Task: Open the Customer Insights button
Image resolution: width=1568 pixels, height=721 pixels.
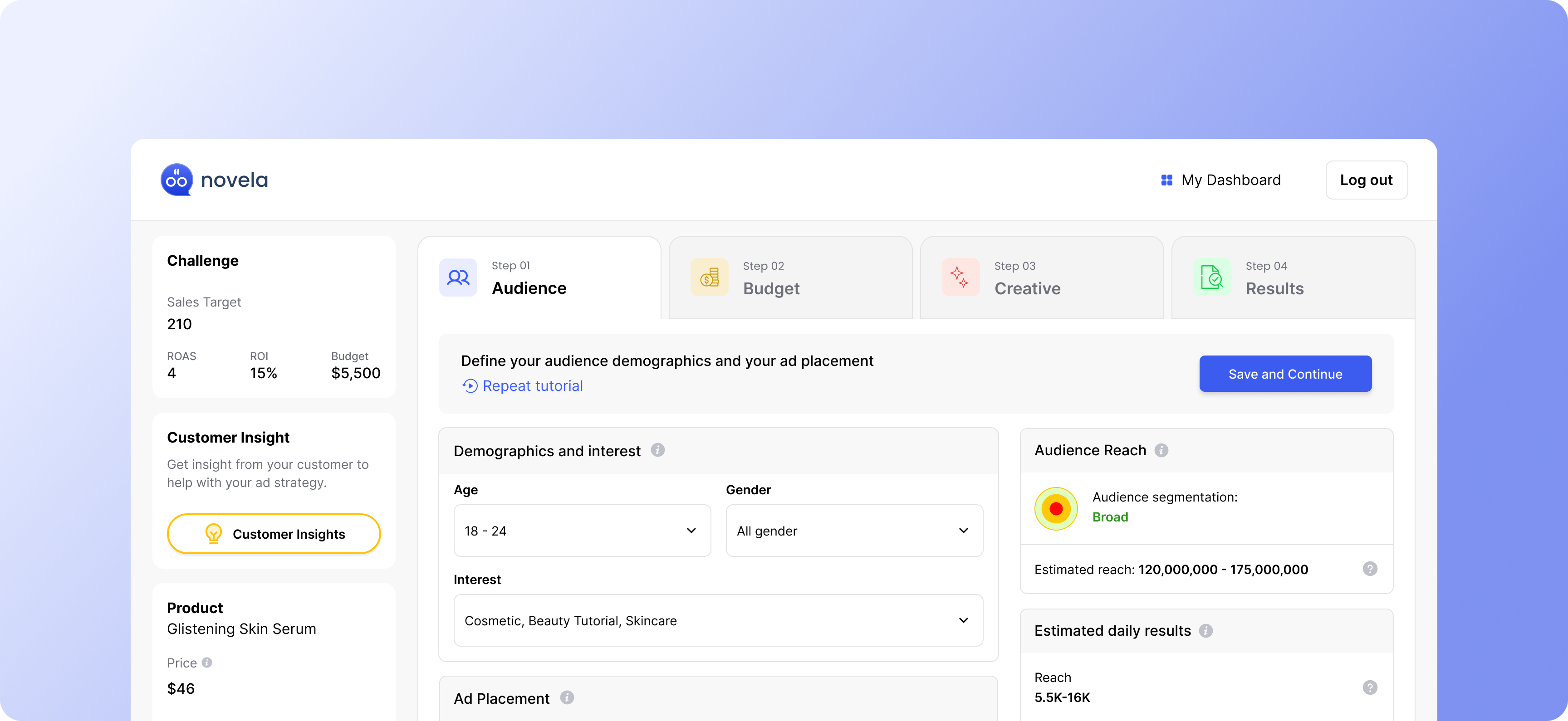Action: pos(274,534)
